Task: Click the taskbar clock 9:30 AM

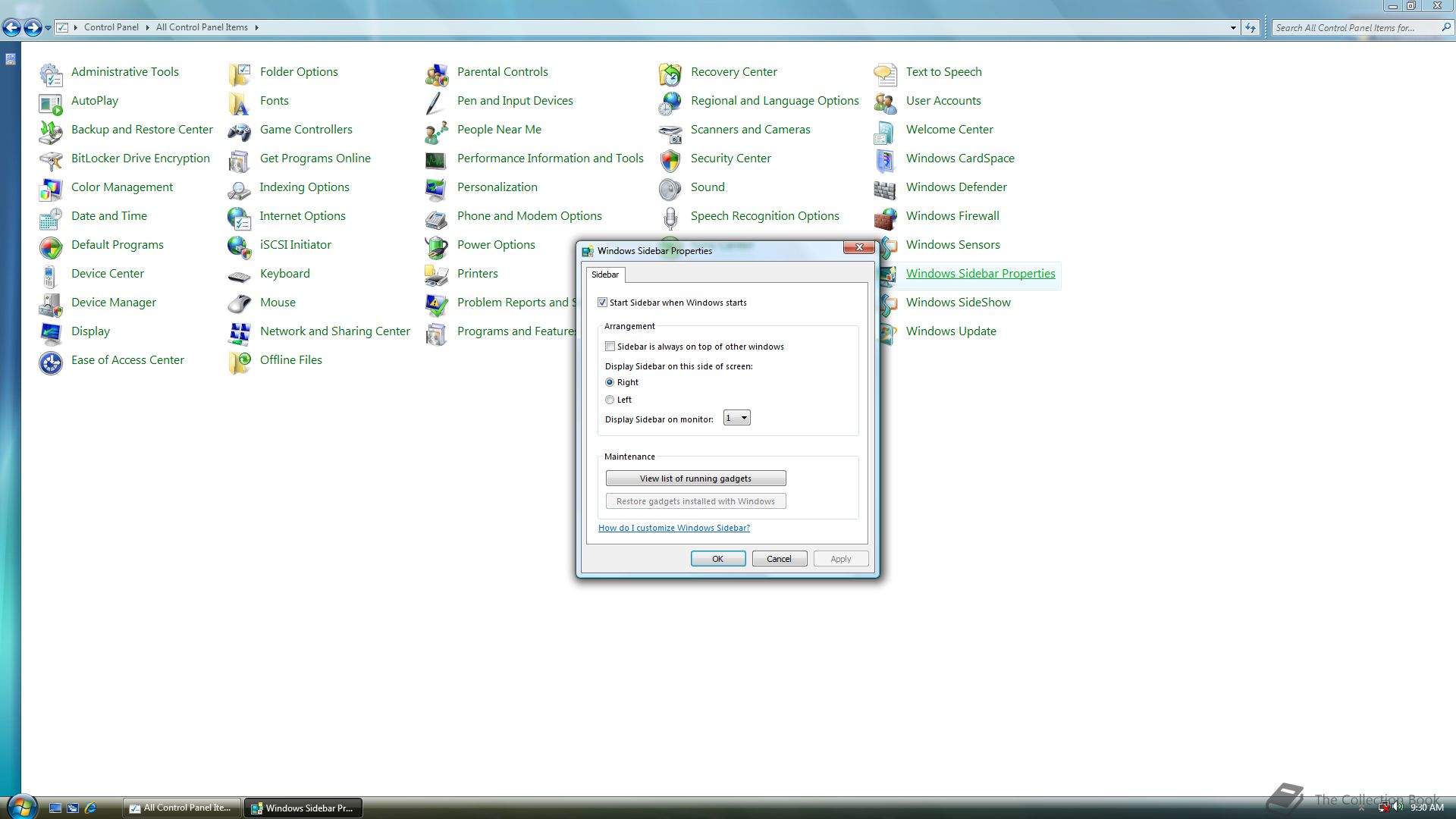Action: [x=1426, y=808]
